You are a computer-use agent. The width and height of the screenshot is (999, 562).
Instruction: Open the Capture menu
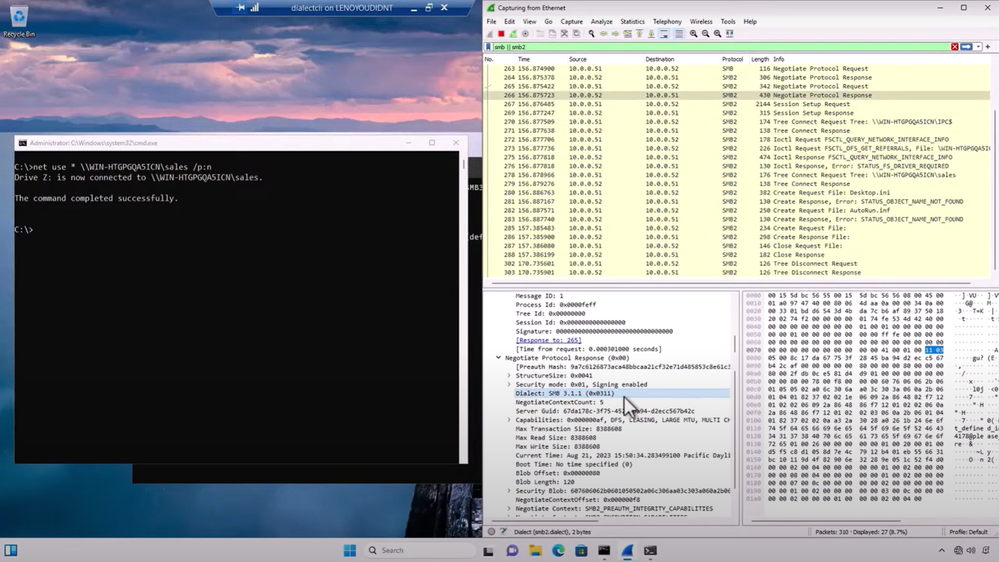pyautogui.click(x=571, y=22)
